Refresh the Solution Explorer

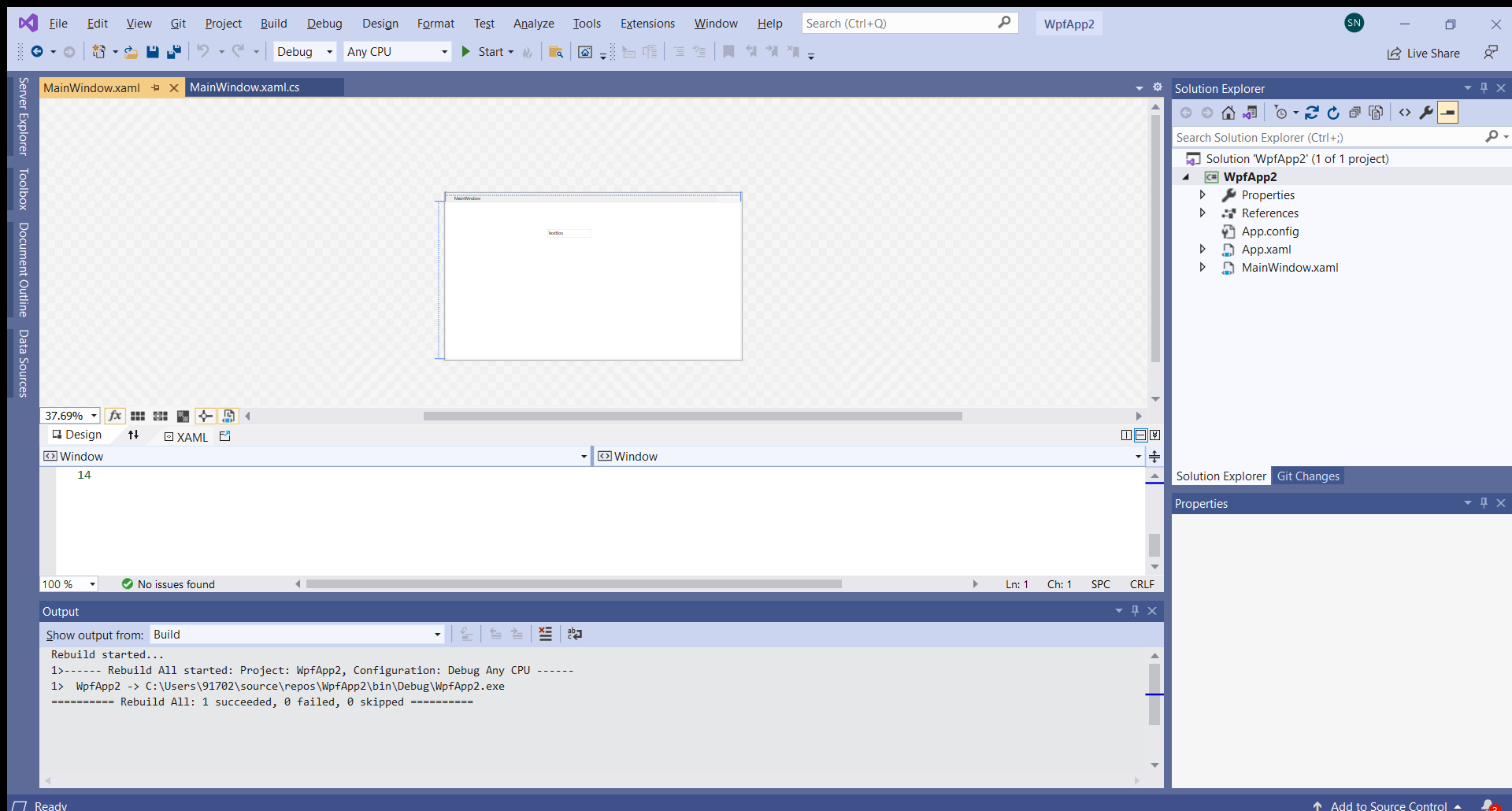1334,113
